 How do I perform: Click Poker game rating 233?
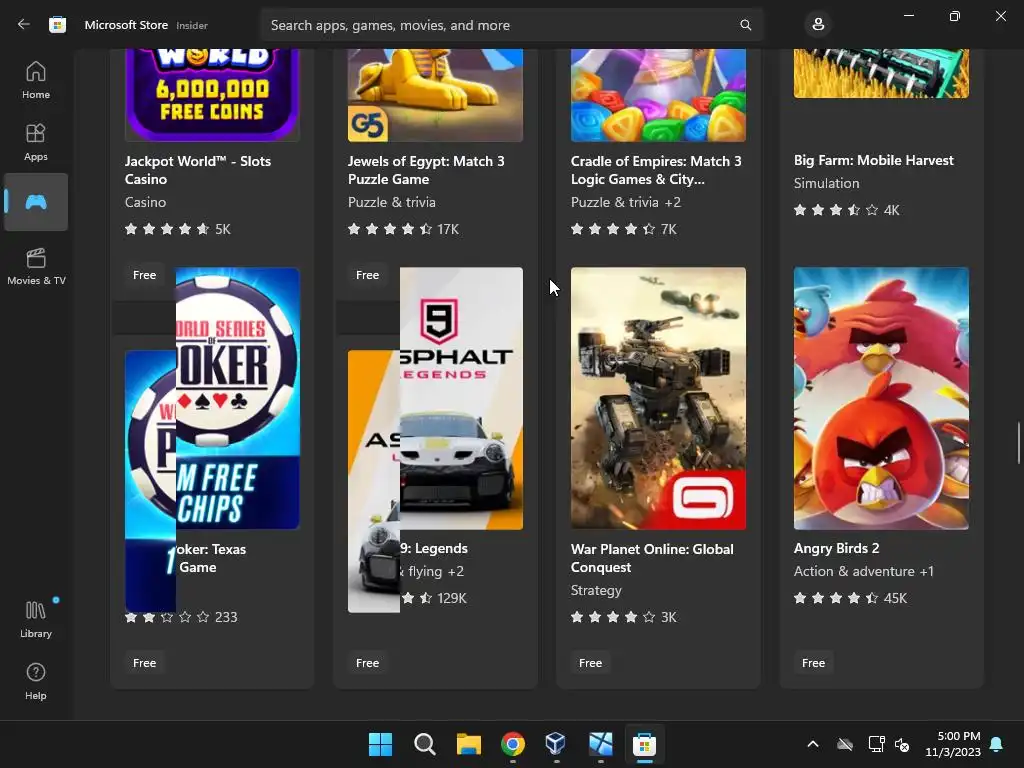pos(181,616)
